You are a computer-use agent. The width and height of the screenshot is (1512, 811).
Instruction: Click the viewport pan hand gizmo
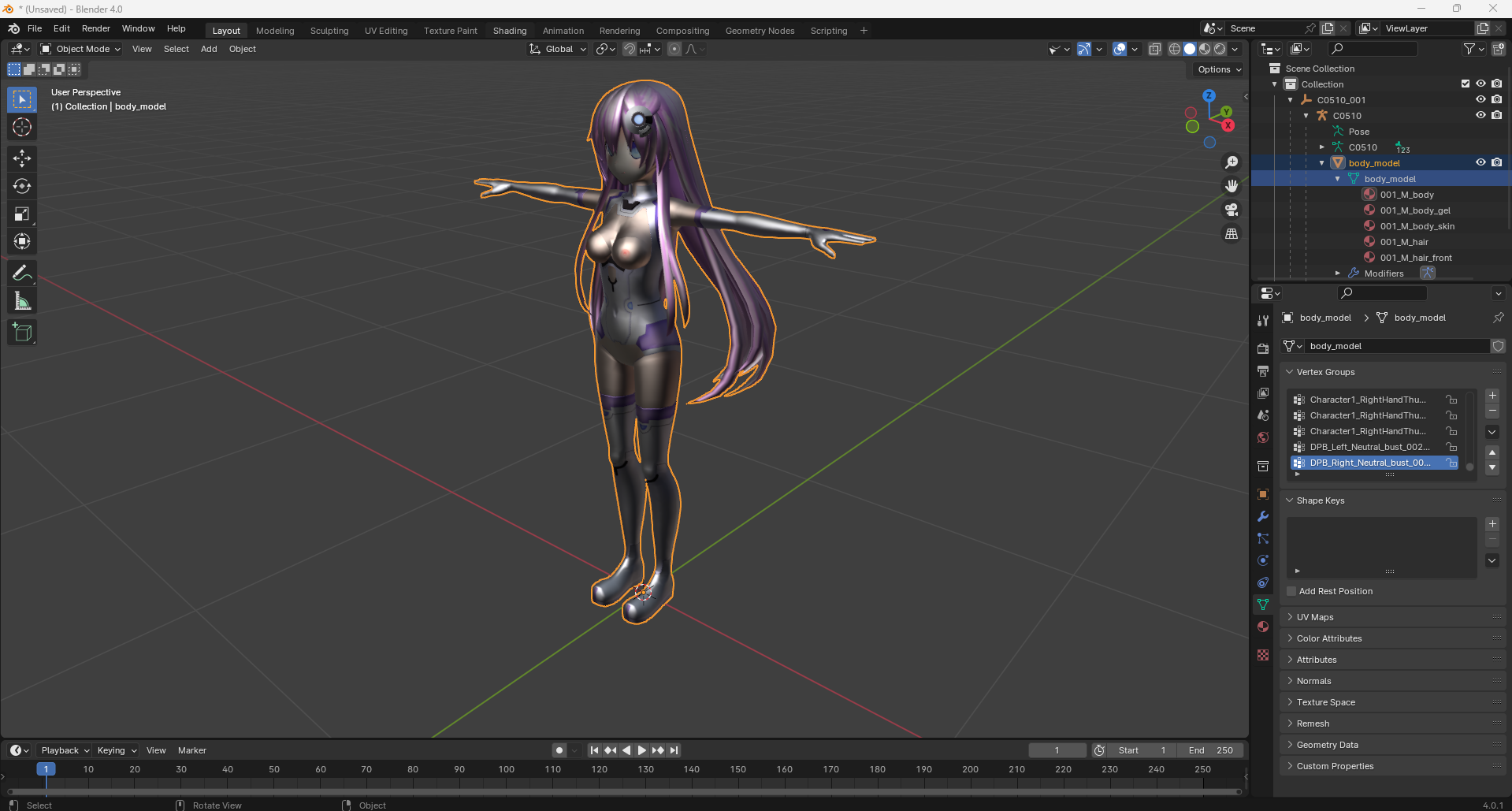coord(1232,186)
